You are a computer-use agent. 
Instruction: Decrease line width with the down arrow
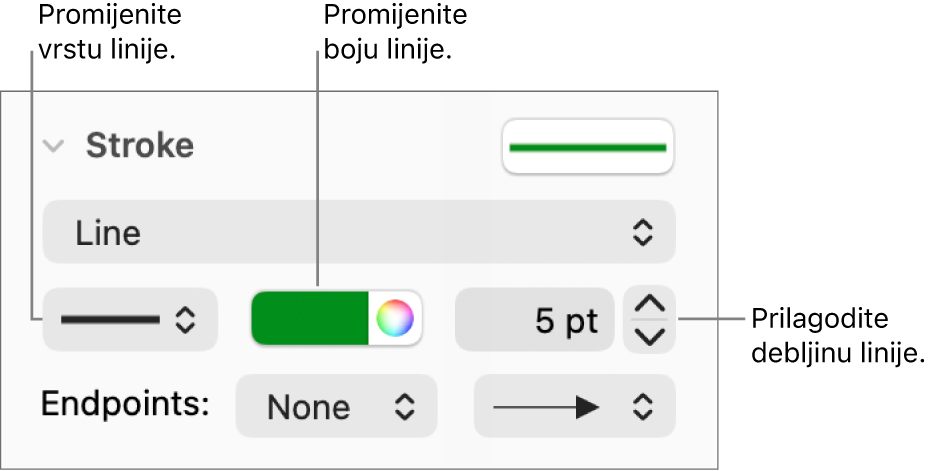(649, 337)
